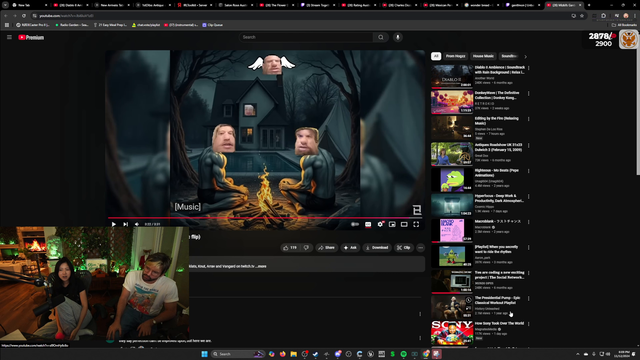Open the Antiques Roadshow UK thumbnail
The width and height of the screenshot is (640, 360).
452,153
